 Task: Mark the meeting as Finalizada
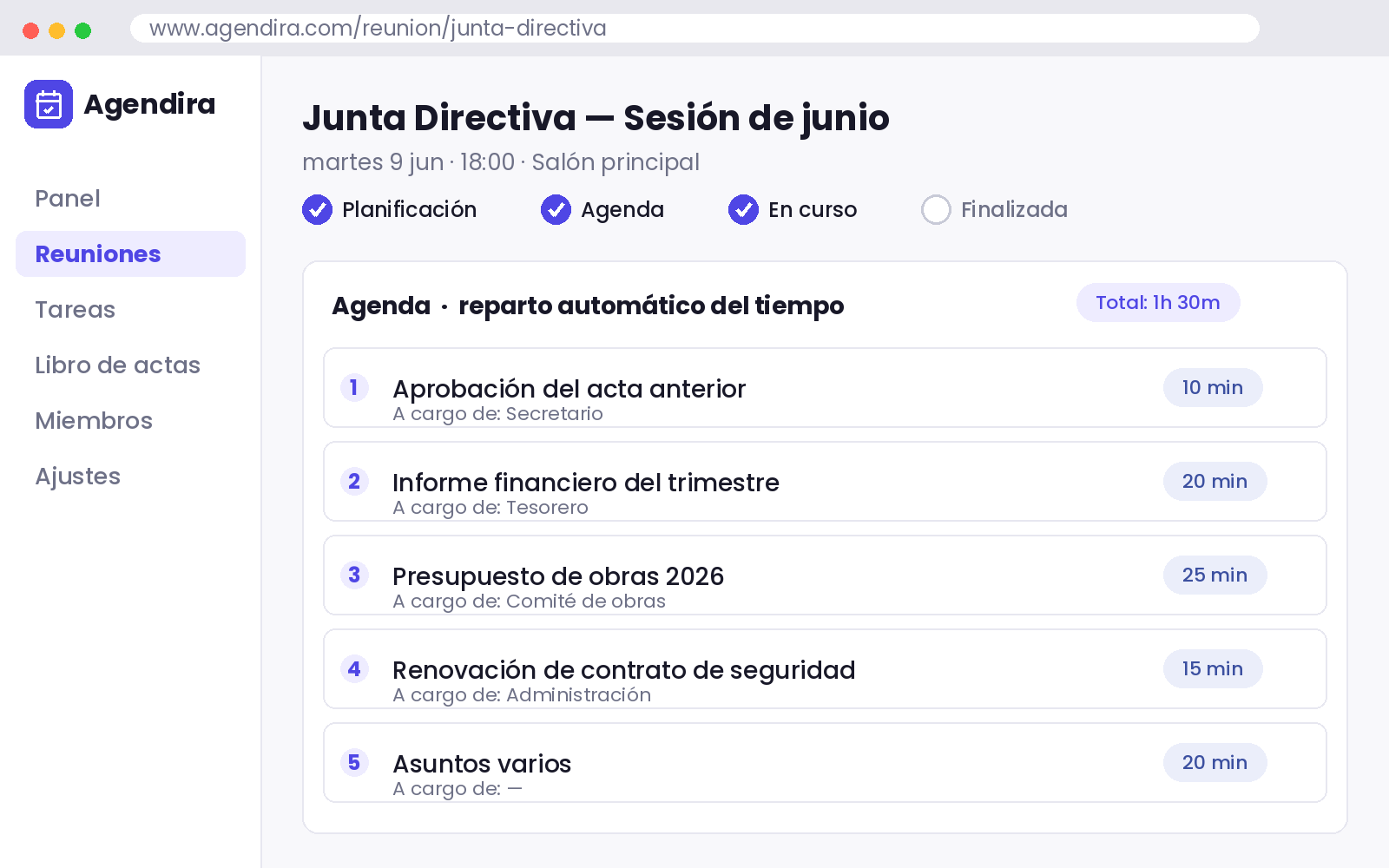pyautogui.click(x=936, y=209)
